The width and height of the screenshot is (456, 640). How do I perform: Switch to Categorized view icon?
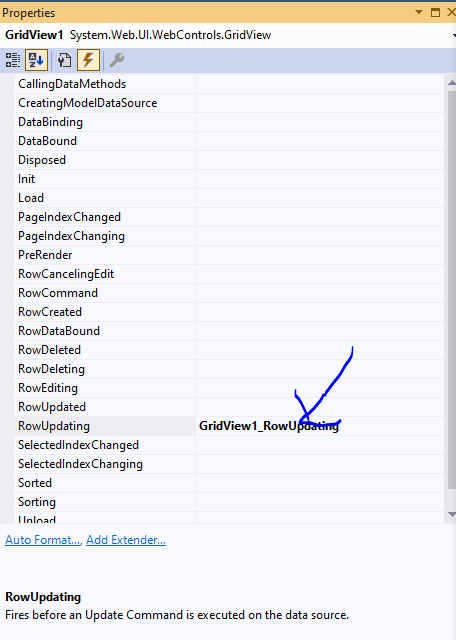(13, 60)
